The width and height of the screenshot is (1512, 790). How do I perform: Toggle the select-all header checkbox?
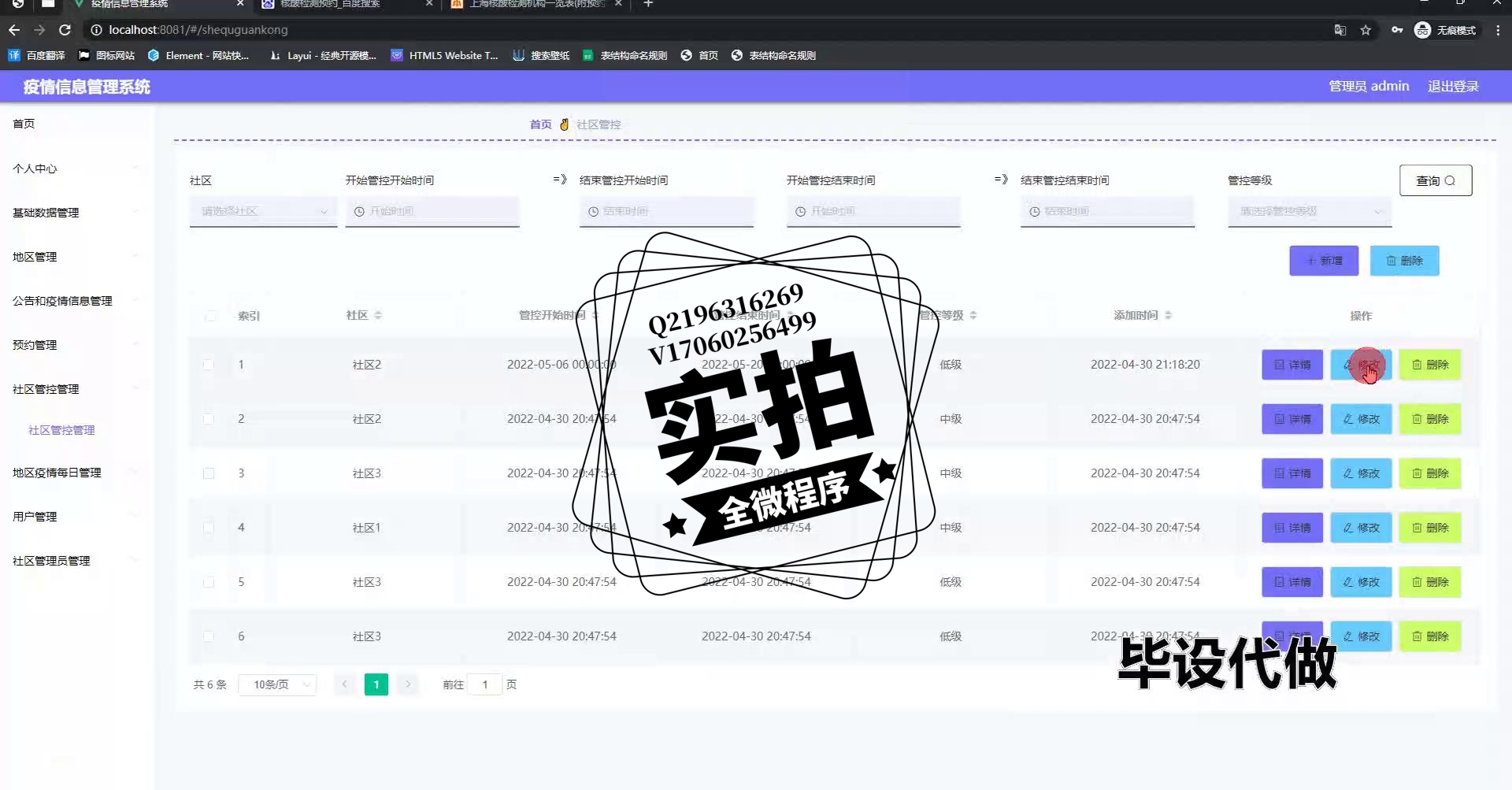tap(209, 316)
